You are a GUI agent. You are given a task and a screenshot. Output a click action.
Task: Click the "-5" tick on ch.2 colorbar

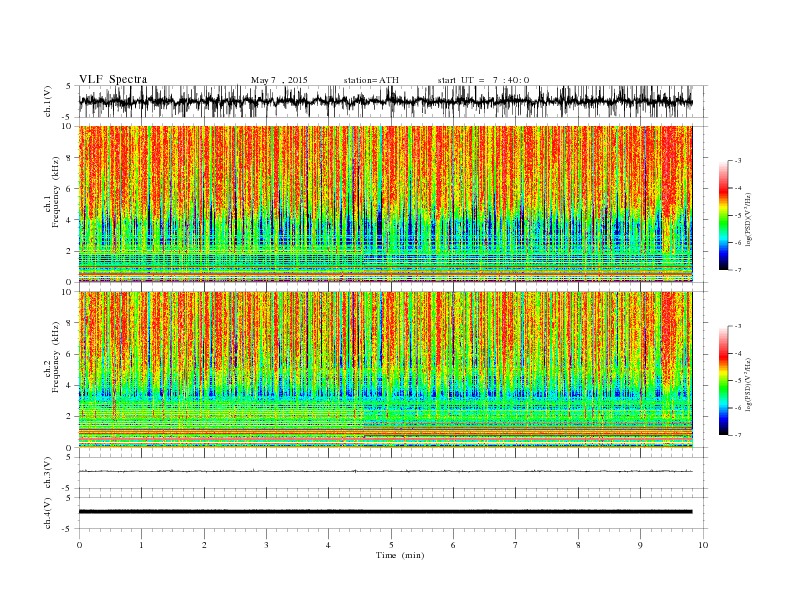[738, 381]
